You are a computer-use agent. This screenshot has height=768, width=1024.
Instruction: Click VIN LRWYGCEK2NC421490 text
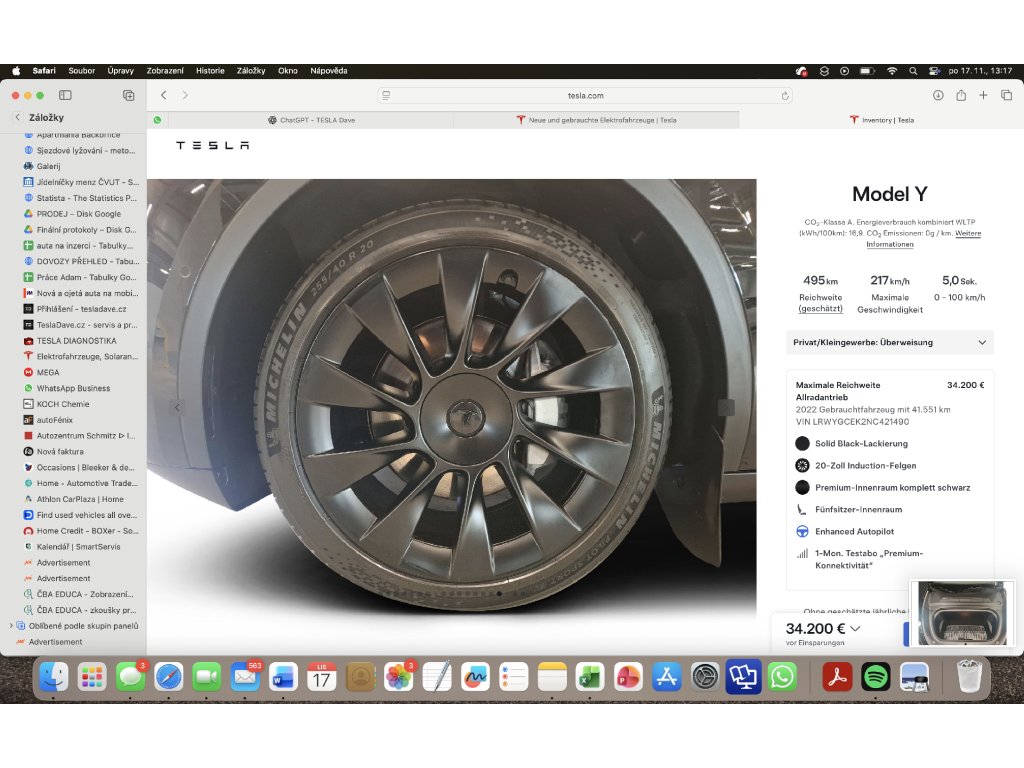pos(852,422)
